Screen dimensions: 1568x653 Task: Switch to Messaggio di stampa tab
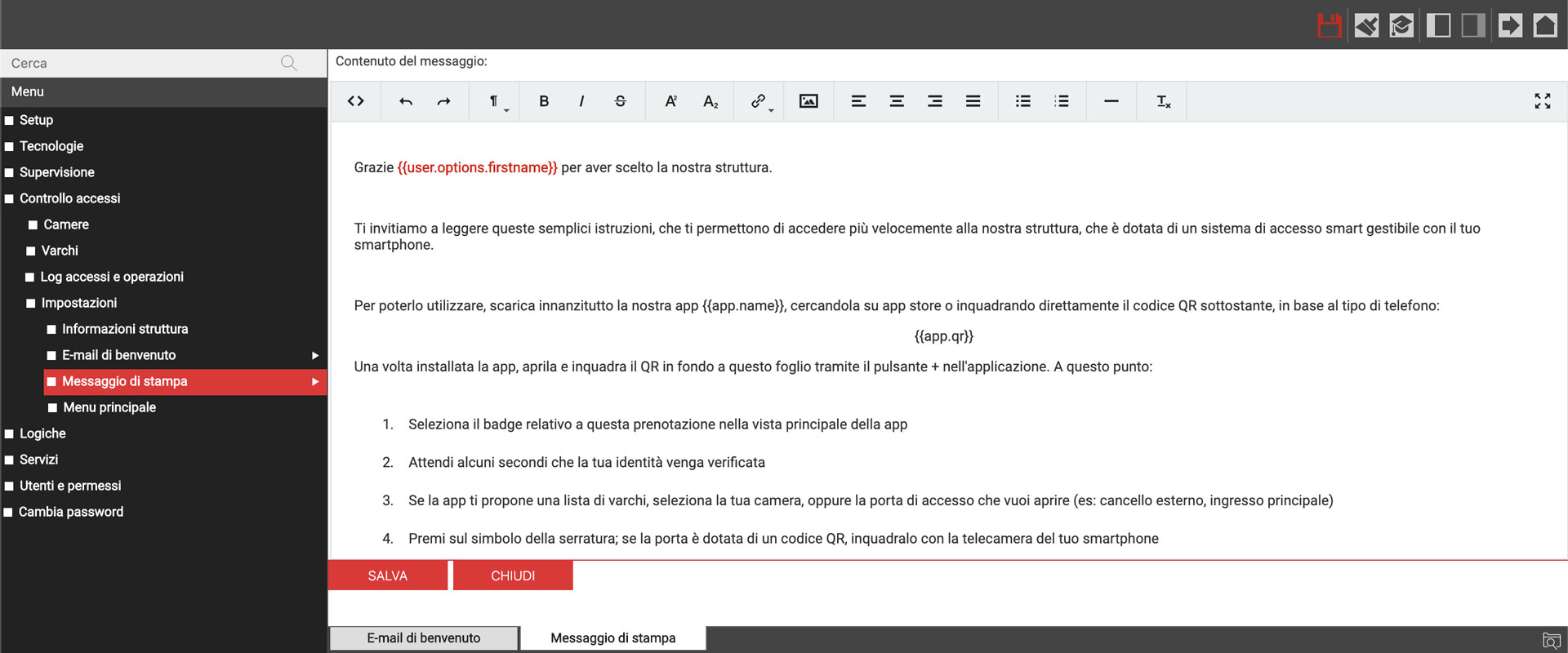613,638
